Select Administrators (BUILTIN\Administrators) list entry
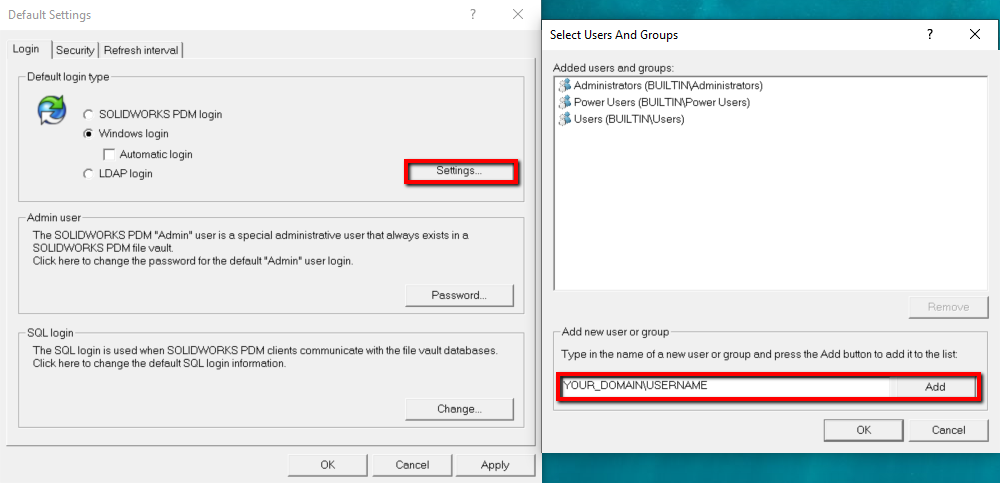Viewport: 1000px width, 483px height. 660,85
